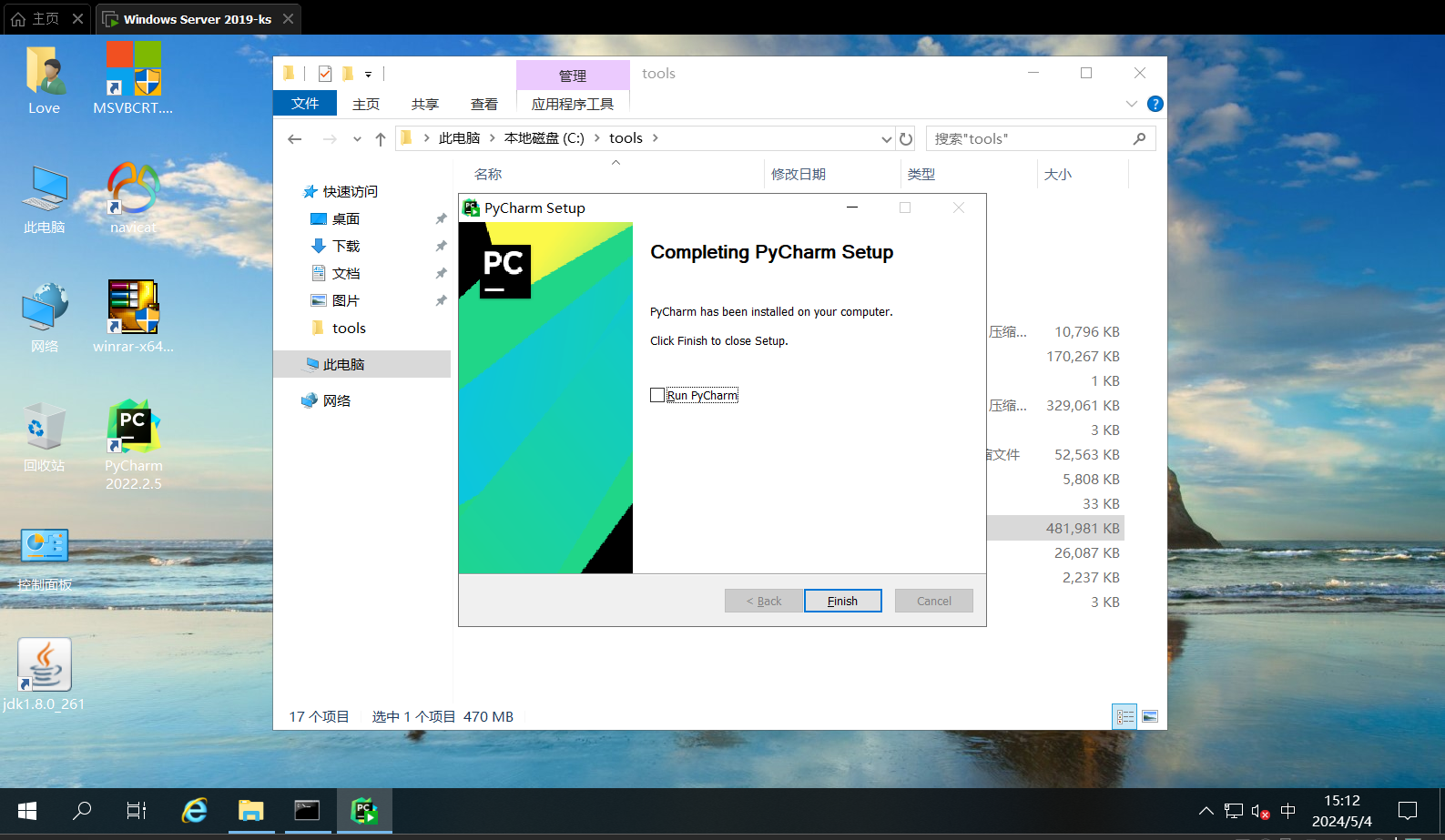Screen dimensions: 1445x840
Task: Click the 搜索"tools" search box
Action: click(1029, 138)
